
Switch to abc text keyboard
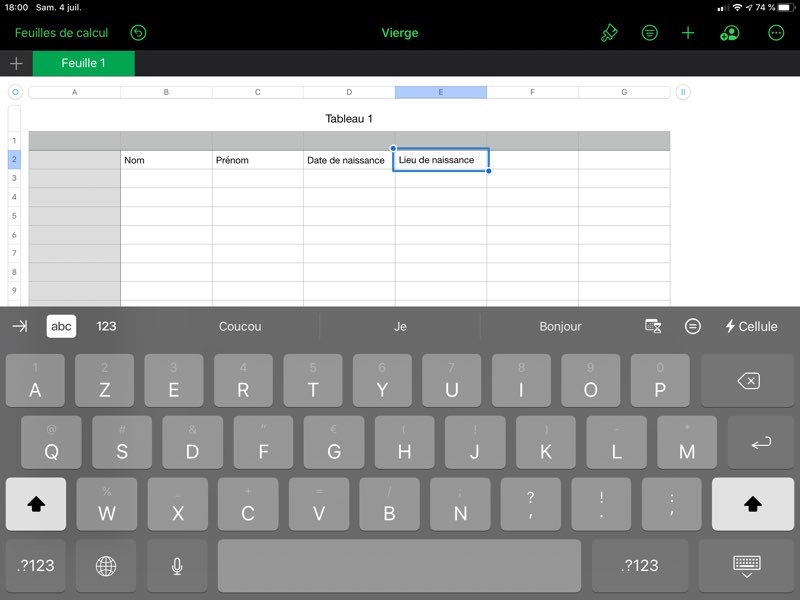click(x=62, y=326)
